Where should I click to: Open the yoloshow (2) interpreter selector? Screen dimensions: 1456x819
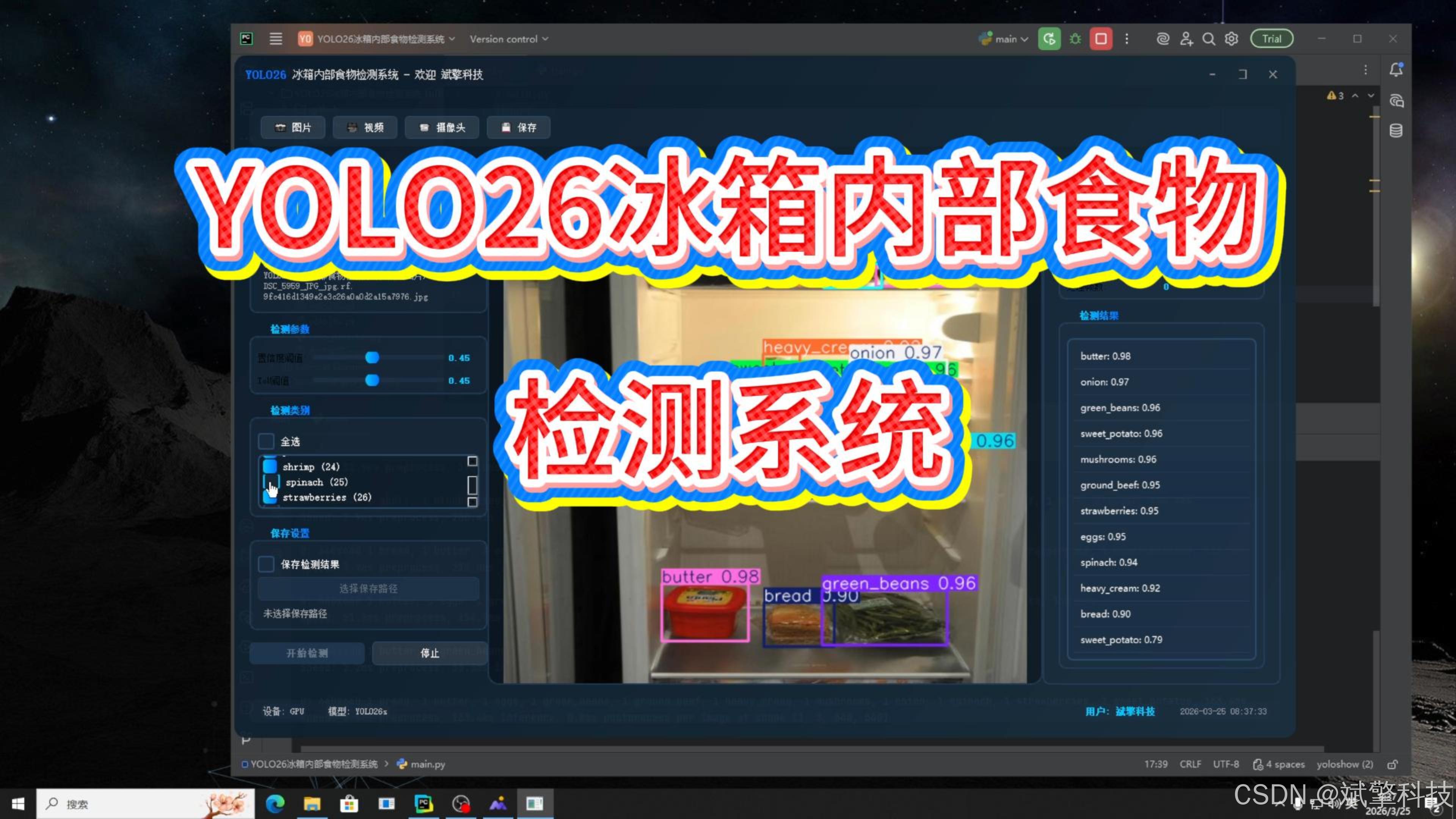[x=1345, y=764]
